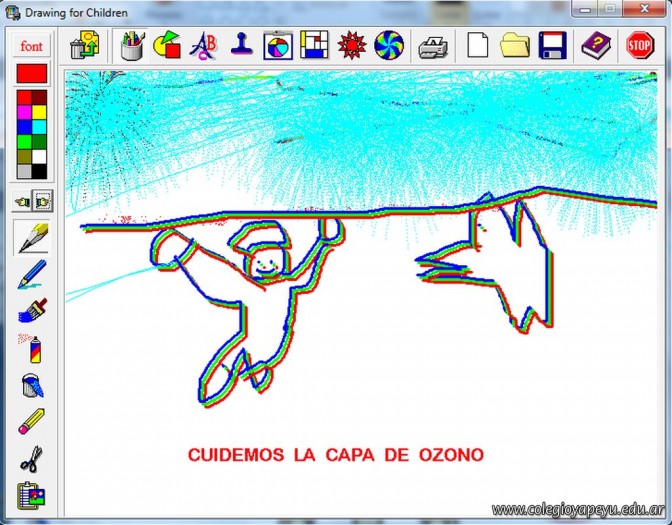
Task: Open the text ABC tool
Action: click(x=204, y=44)
